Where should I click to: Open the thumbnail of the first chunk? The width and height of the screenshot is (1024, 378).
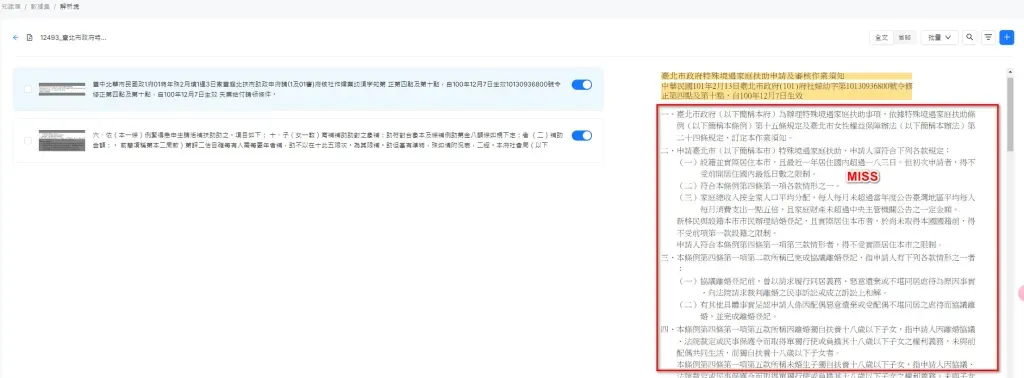point(62,89)
